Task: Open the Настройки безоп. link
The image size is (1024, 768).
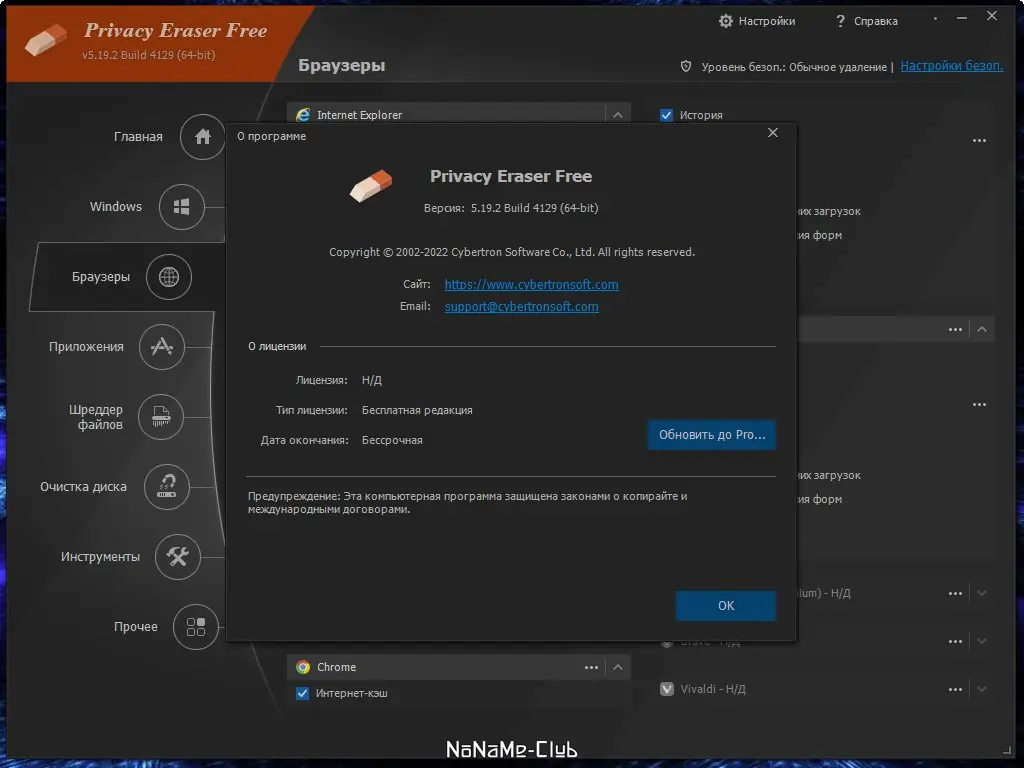Action: click(x=952, y=66)
